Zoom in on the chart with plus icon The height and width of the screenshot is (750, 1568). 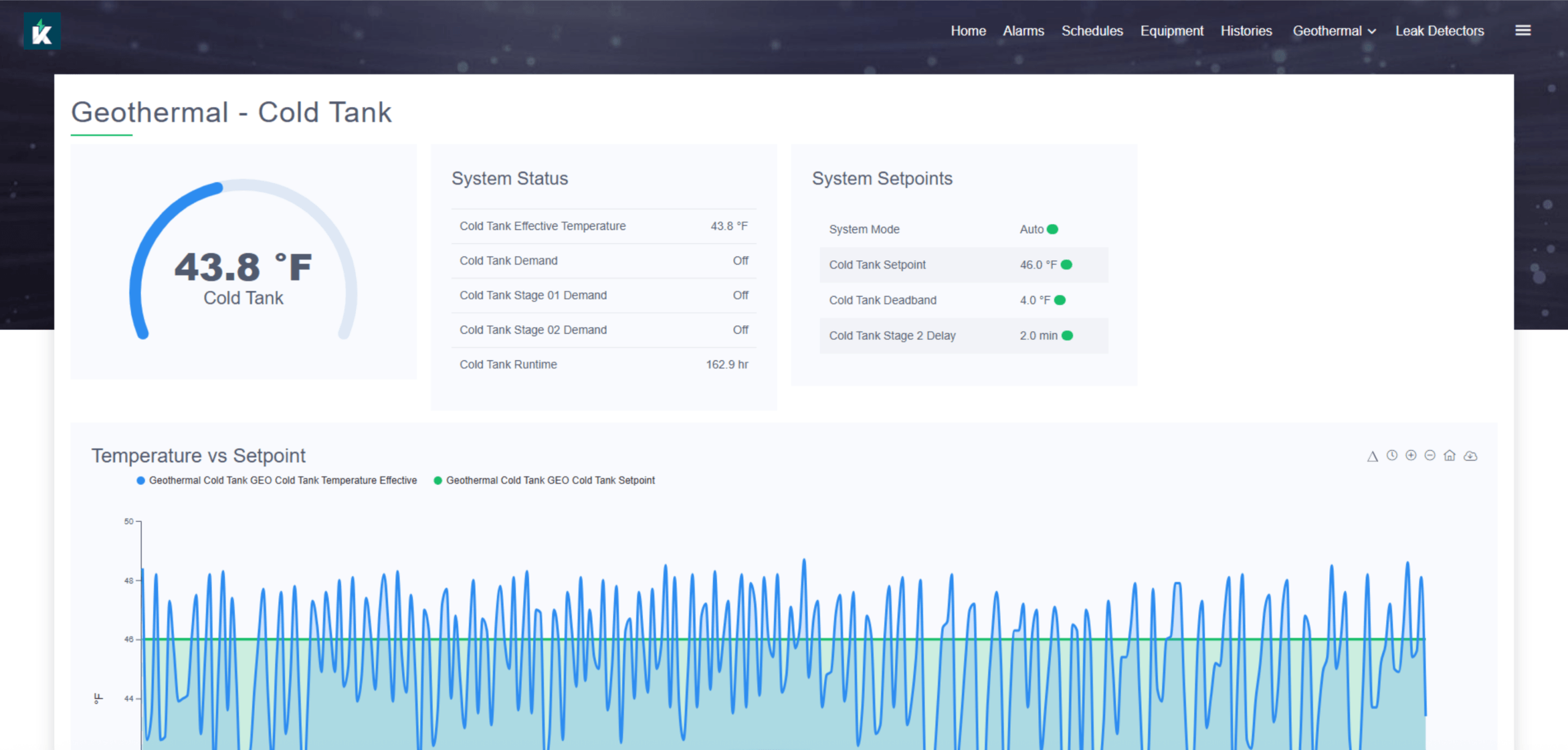[x=1411, y=456]
